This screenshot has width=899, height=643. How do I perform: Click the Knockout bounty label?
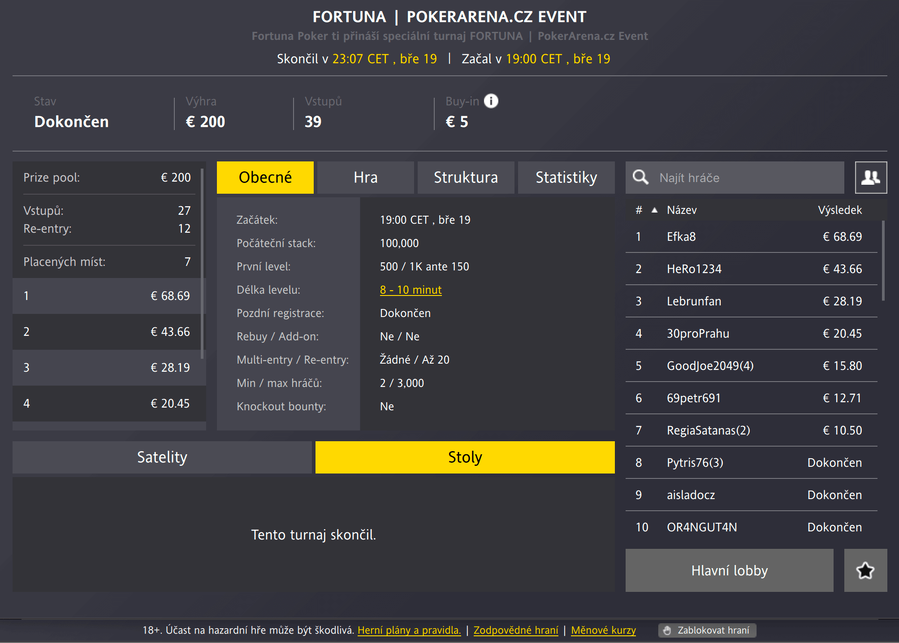tap(281, 406)
